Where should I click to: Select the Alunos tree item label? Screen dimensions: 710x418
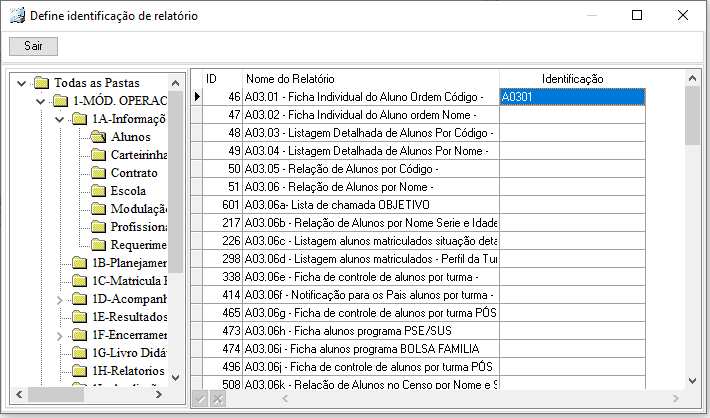[131, 137]
